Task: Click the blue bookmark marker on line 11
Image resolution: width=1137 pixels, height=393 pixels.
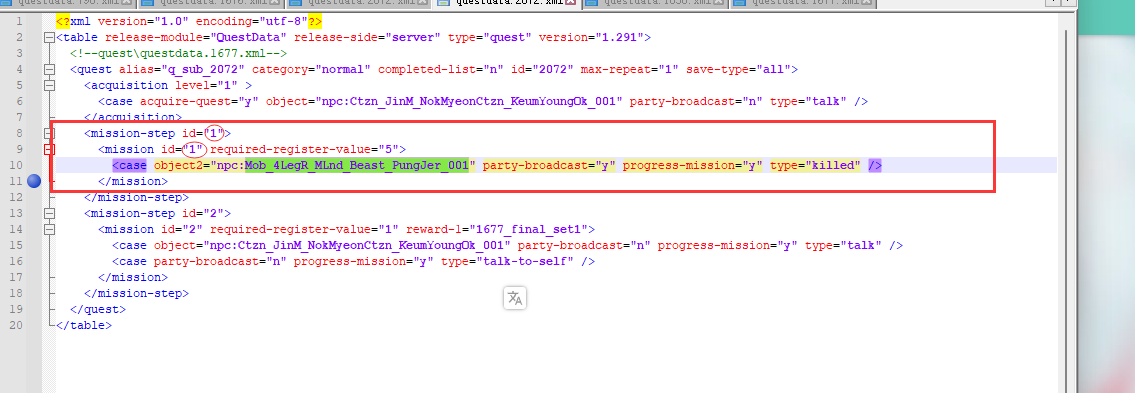Action: click(x=34, y=181)
